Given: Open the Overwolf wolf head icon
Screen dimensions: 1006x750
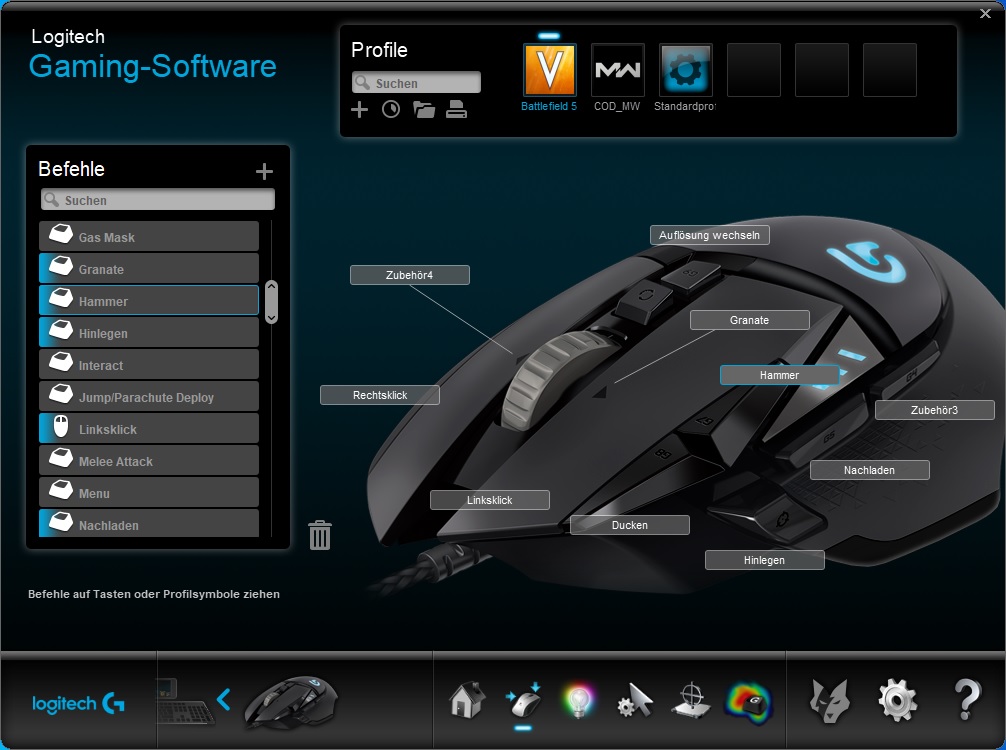Looking at the screenshot, I should point(830,701).
